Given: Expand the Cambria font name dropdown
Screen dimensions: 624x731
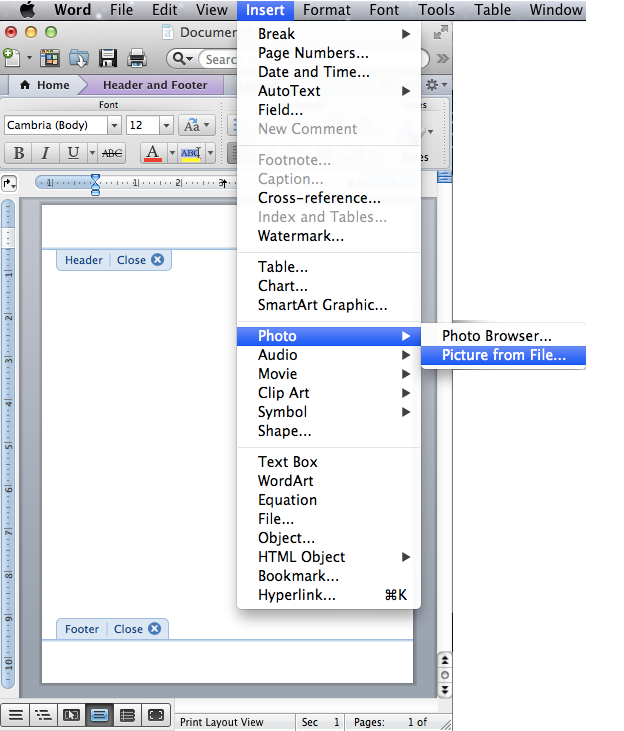Looking at the screenshot, I should 114,125.
